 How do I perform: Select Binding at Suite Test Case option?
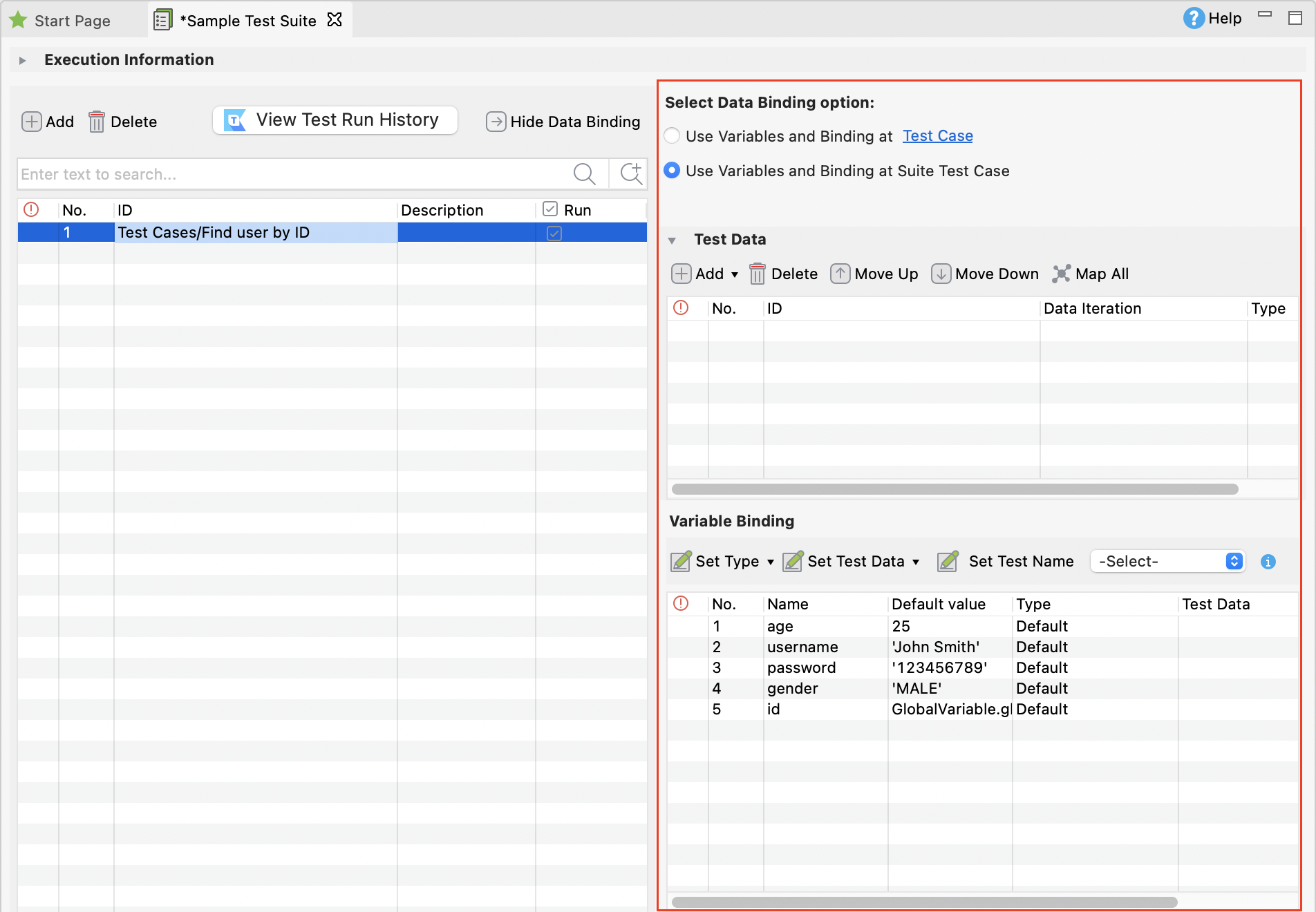(672, 171)
